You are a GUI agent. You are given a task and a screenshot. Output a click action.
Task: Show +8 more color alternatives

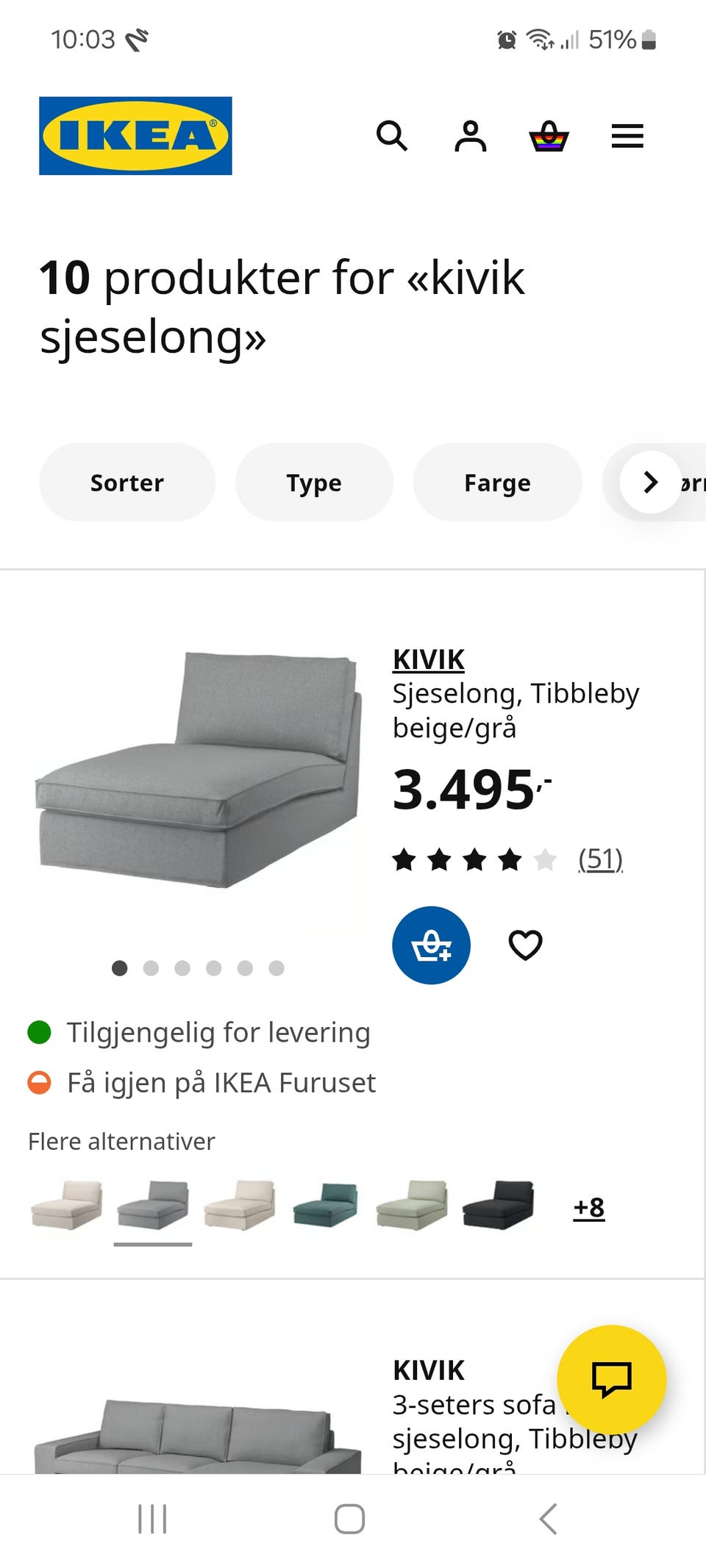tap(589, 1207)
